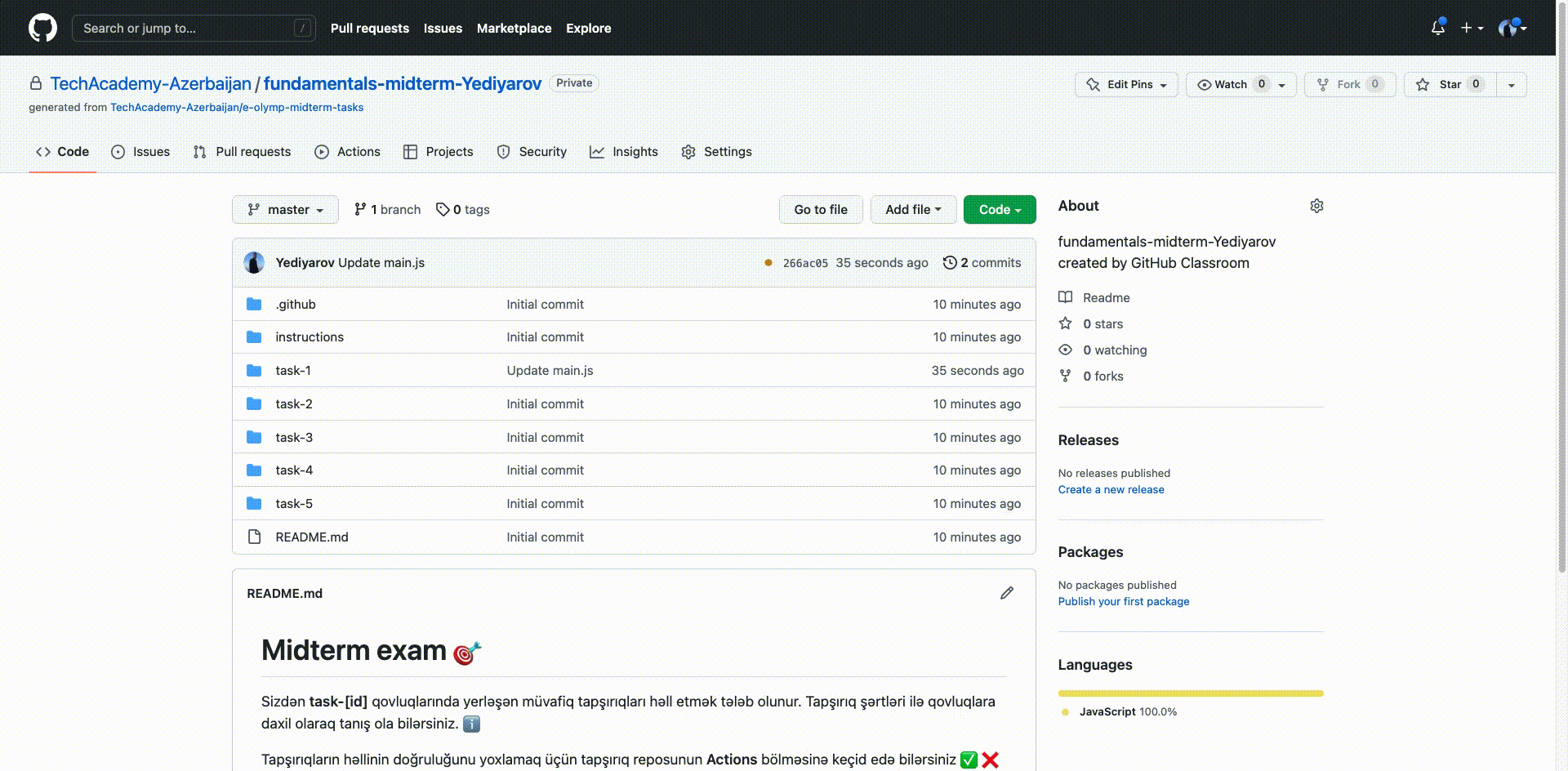
Task: Open the plus create-new menu
Action: (x=1472, y=28)
